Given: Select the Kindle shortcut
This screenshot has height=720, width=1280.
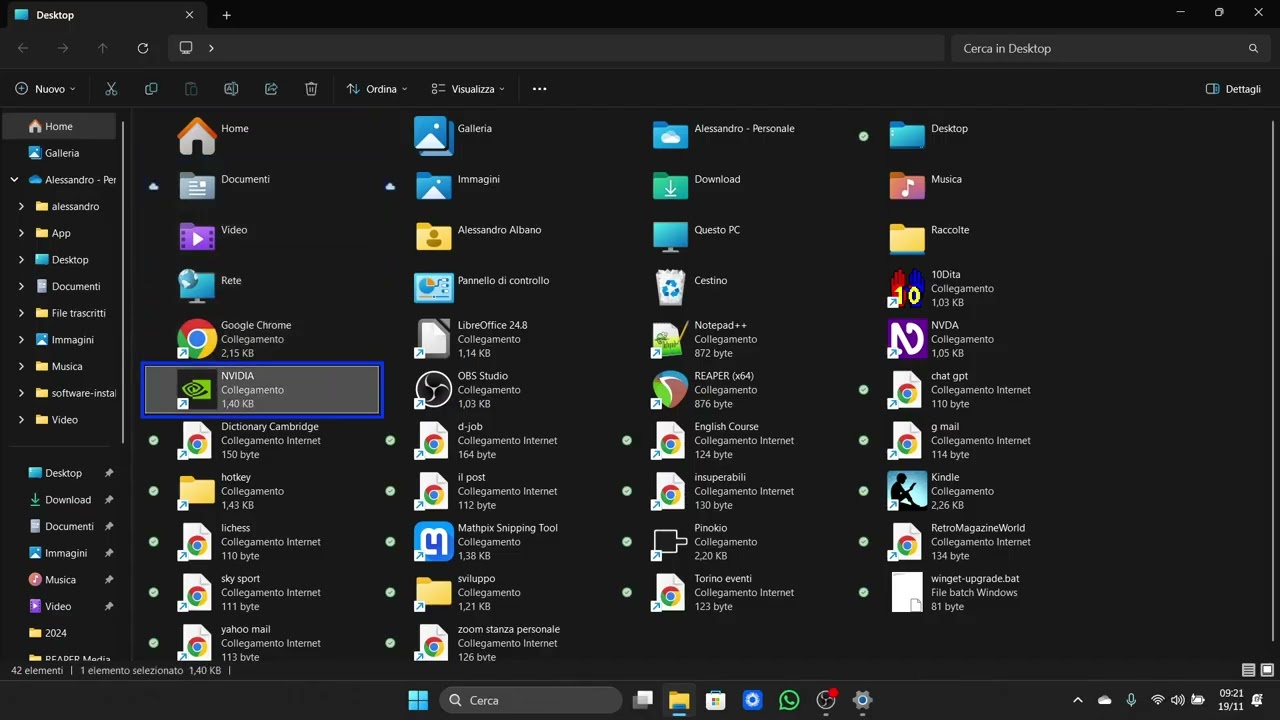Looking at the screenshot, I should click(973, 491).
